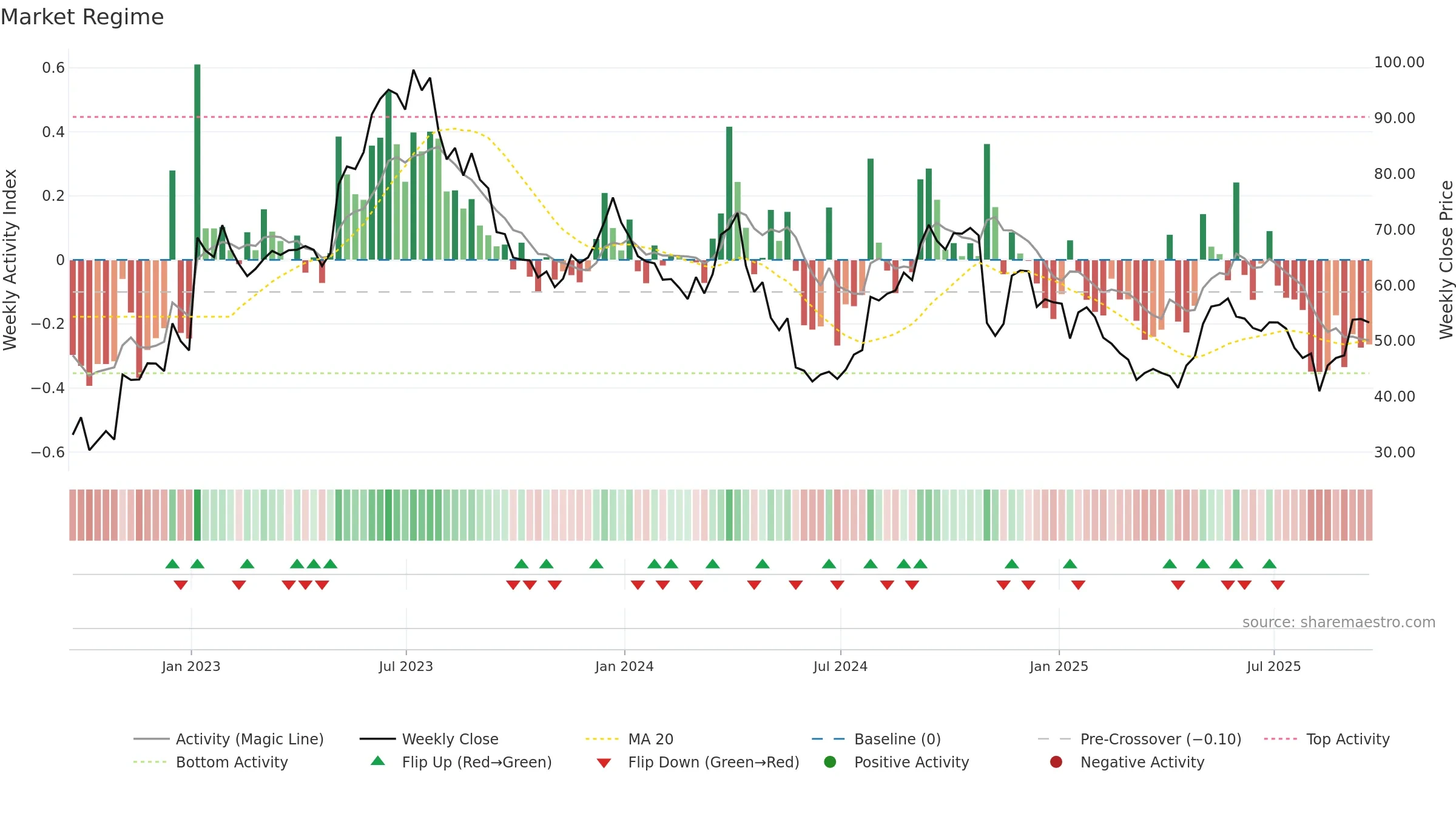Click the −0.6 activity axis value
Viewport: 1456px width, 819px height.
tap(48, 452)
